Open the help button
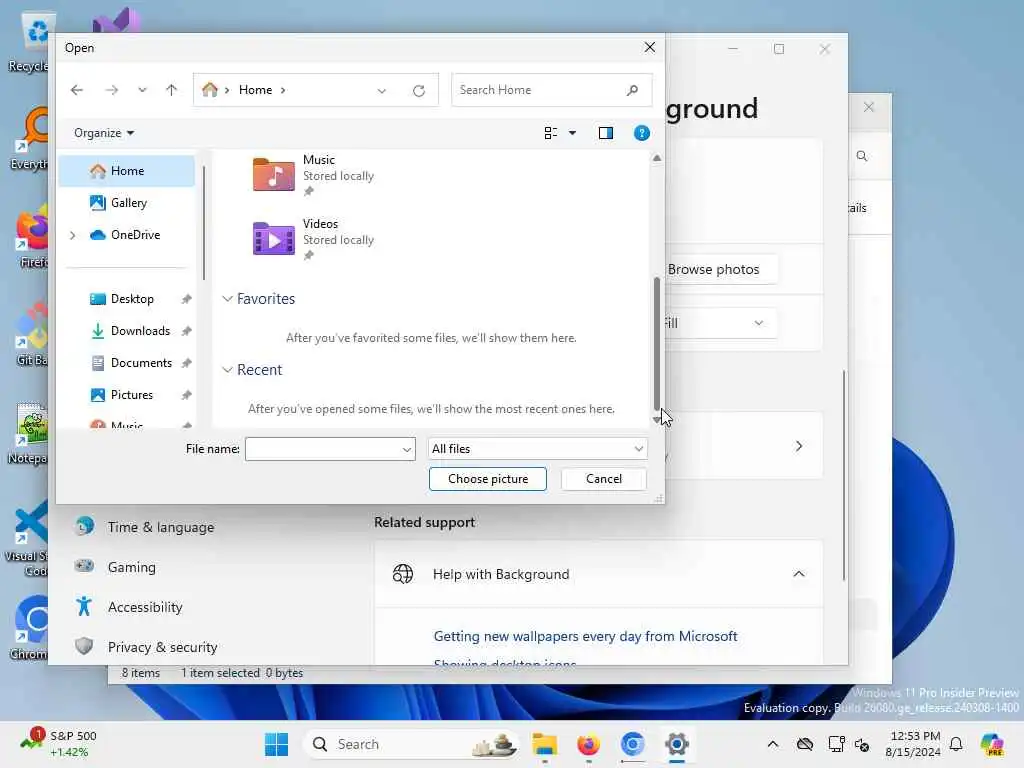Viewport: 1024px width, 768px height. click(641, 133)
